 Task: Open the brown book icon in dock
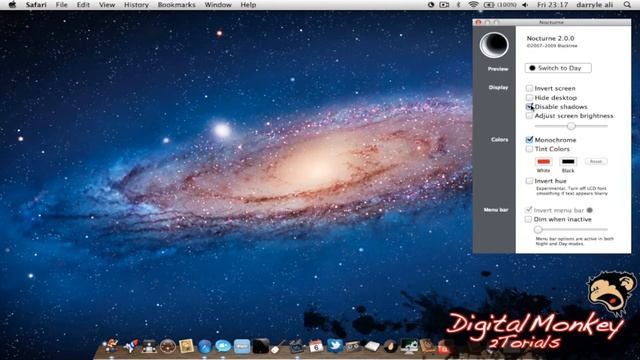pos(427,346)
